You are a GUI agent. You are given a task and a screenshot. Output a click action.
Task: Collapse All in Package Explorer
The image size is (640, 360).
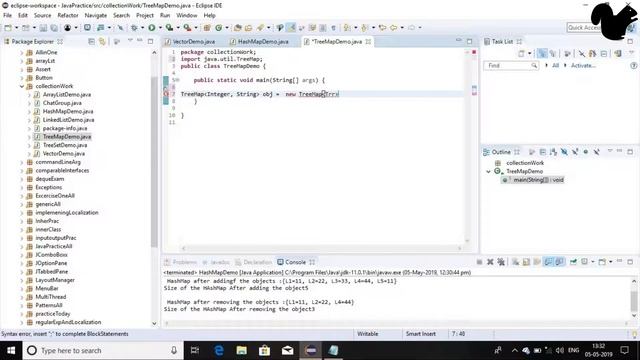click(91, 42)
